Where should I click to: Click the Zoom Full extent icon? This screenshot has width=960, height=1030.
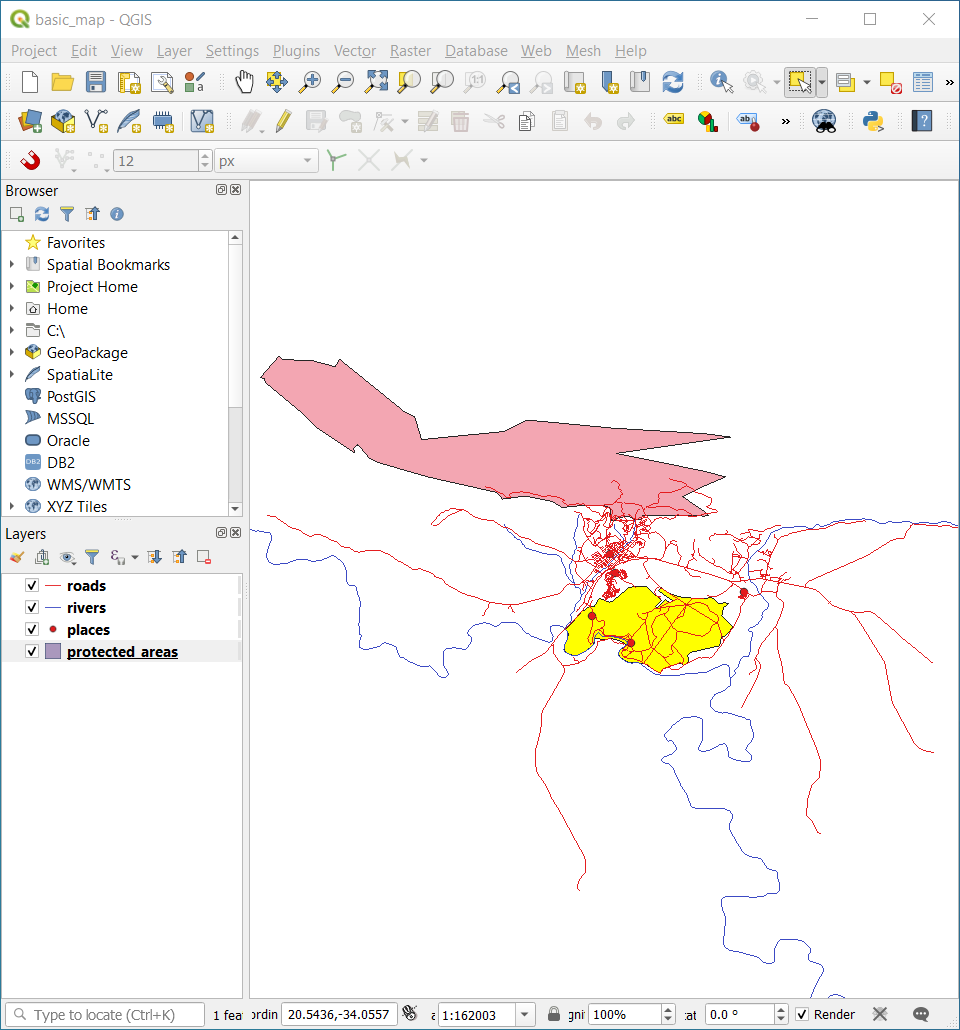[376, 82]
